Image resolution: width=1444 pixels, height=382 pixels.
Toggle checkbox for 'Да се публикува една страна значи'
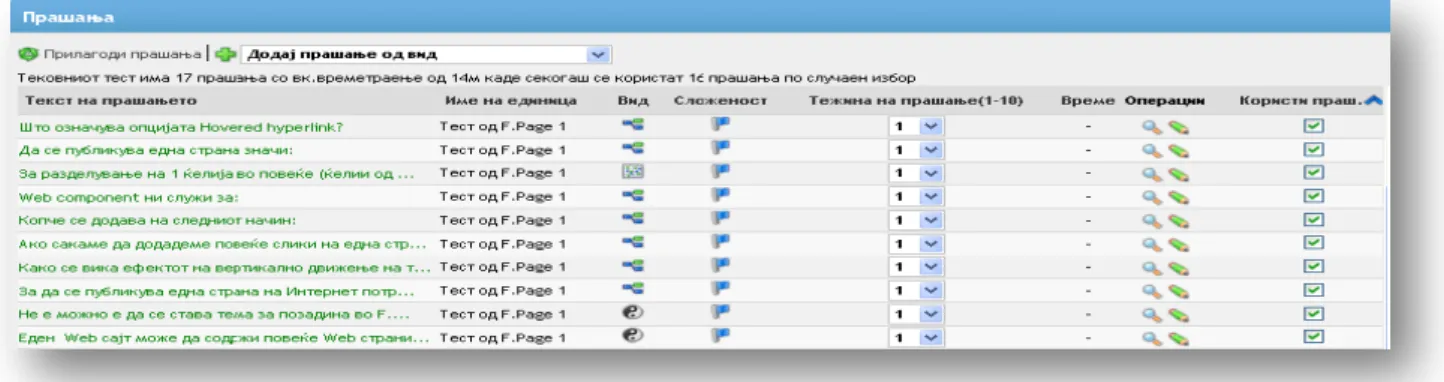(x=1313, y=149)
